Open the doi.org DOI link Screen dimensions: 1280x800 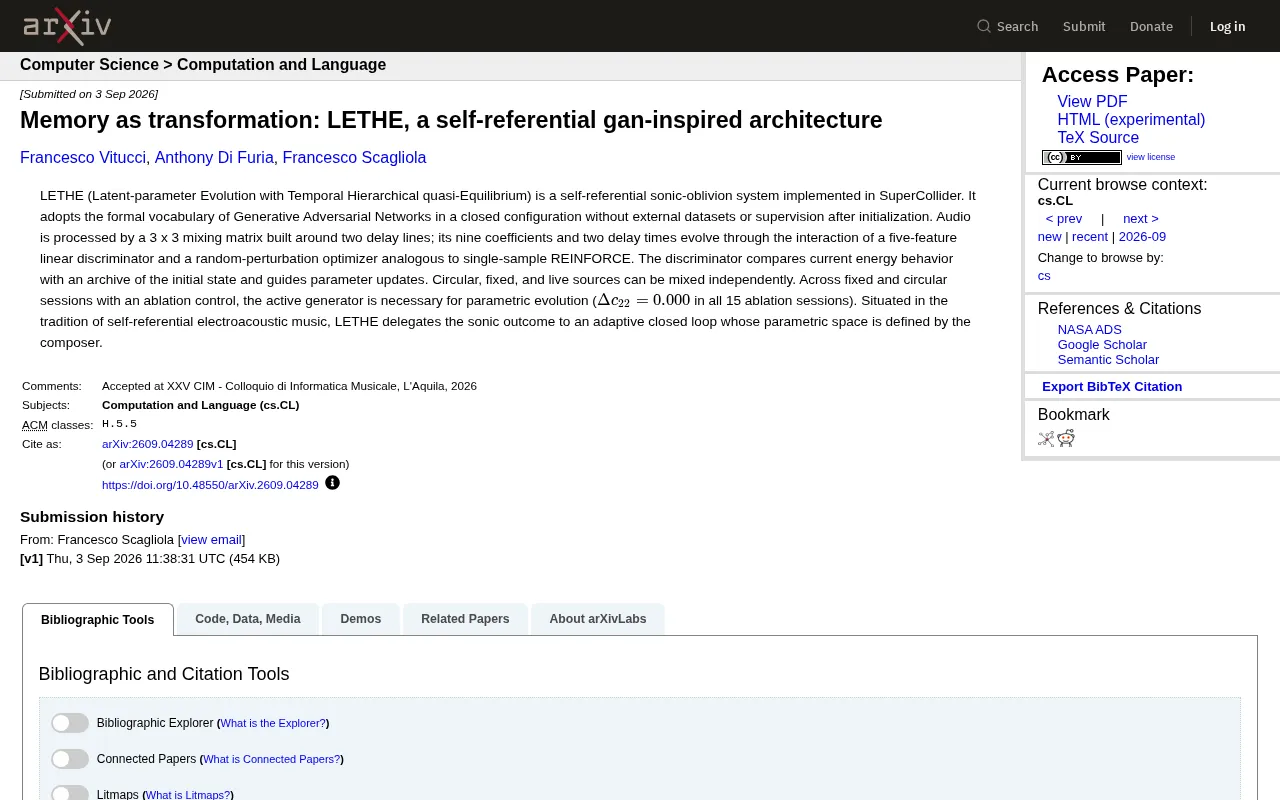(x=210, y=485)
